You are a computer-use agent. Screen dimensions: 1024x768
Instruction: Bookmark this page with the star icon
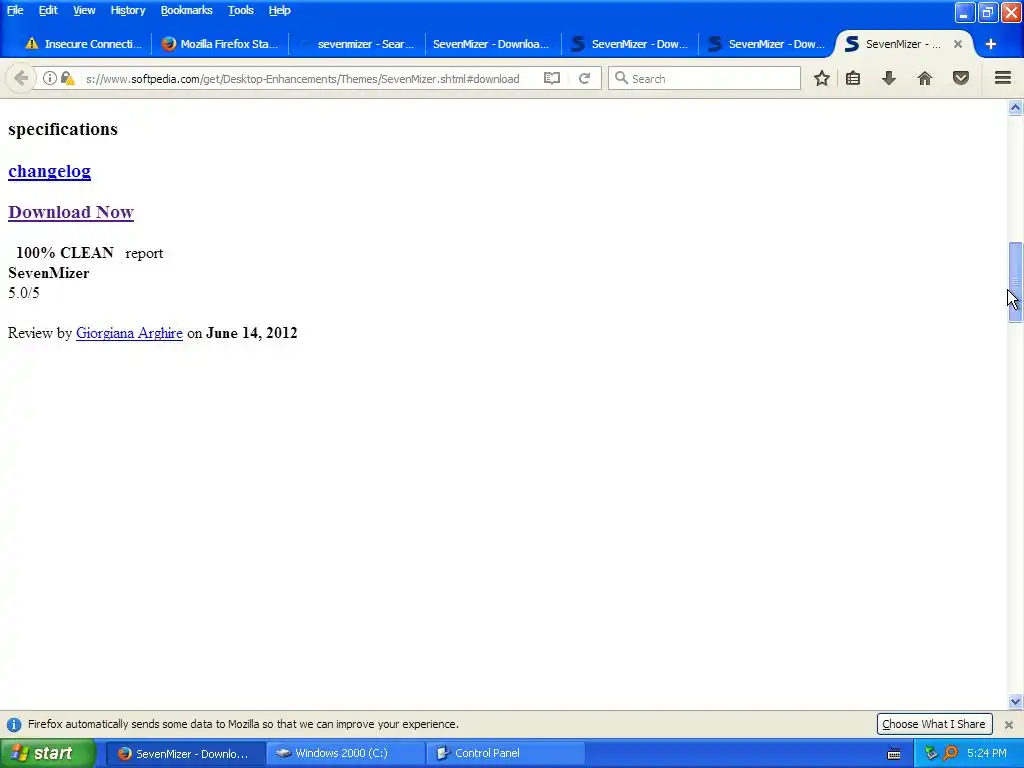tap(822, 78)
